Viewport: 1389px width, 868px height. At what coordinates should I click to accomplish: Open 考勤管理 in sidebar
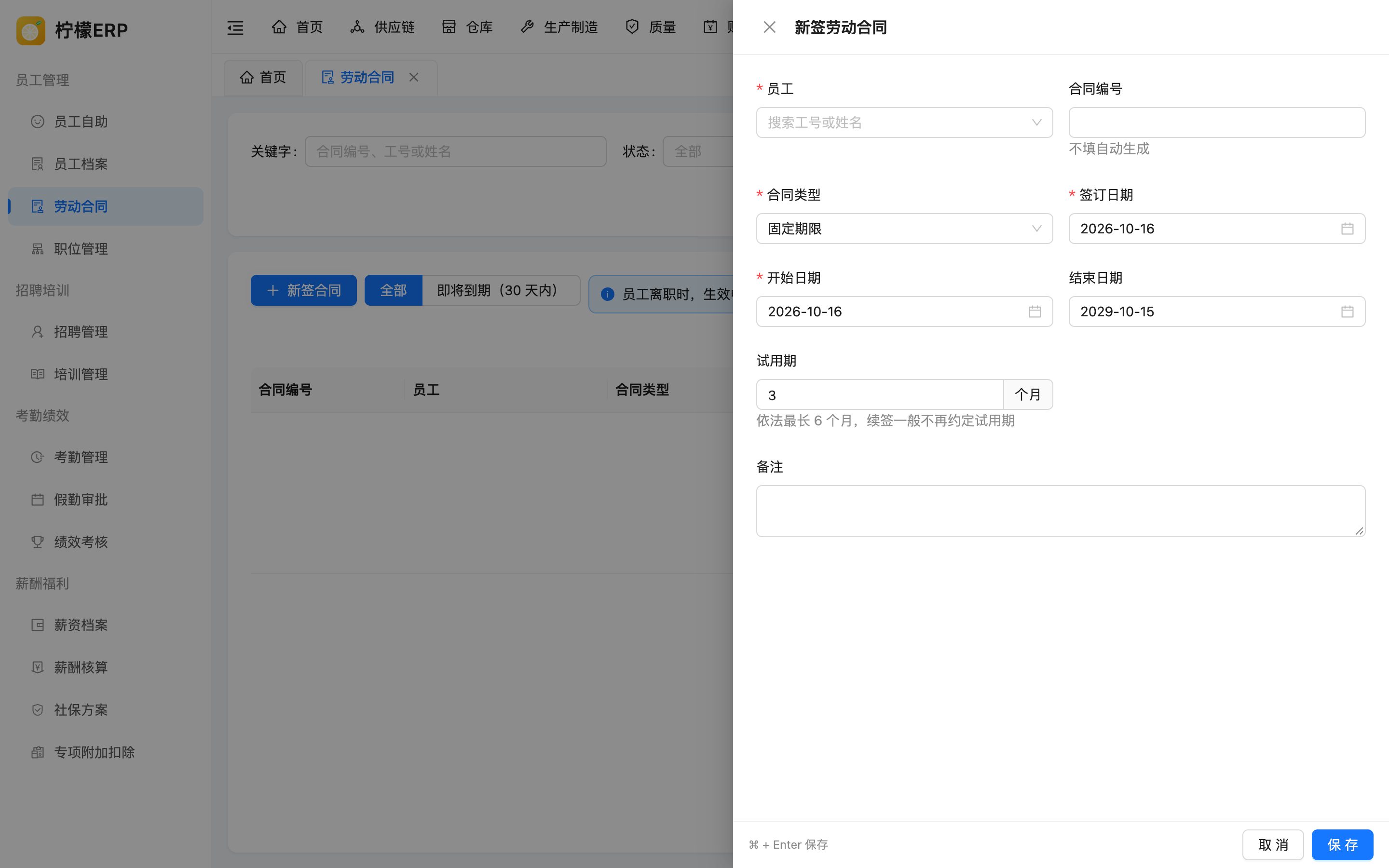click(106, 457)
